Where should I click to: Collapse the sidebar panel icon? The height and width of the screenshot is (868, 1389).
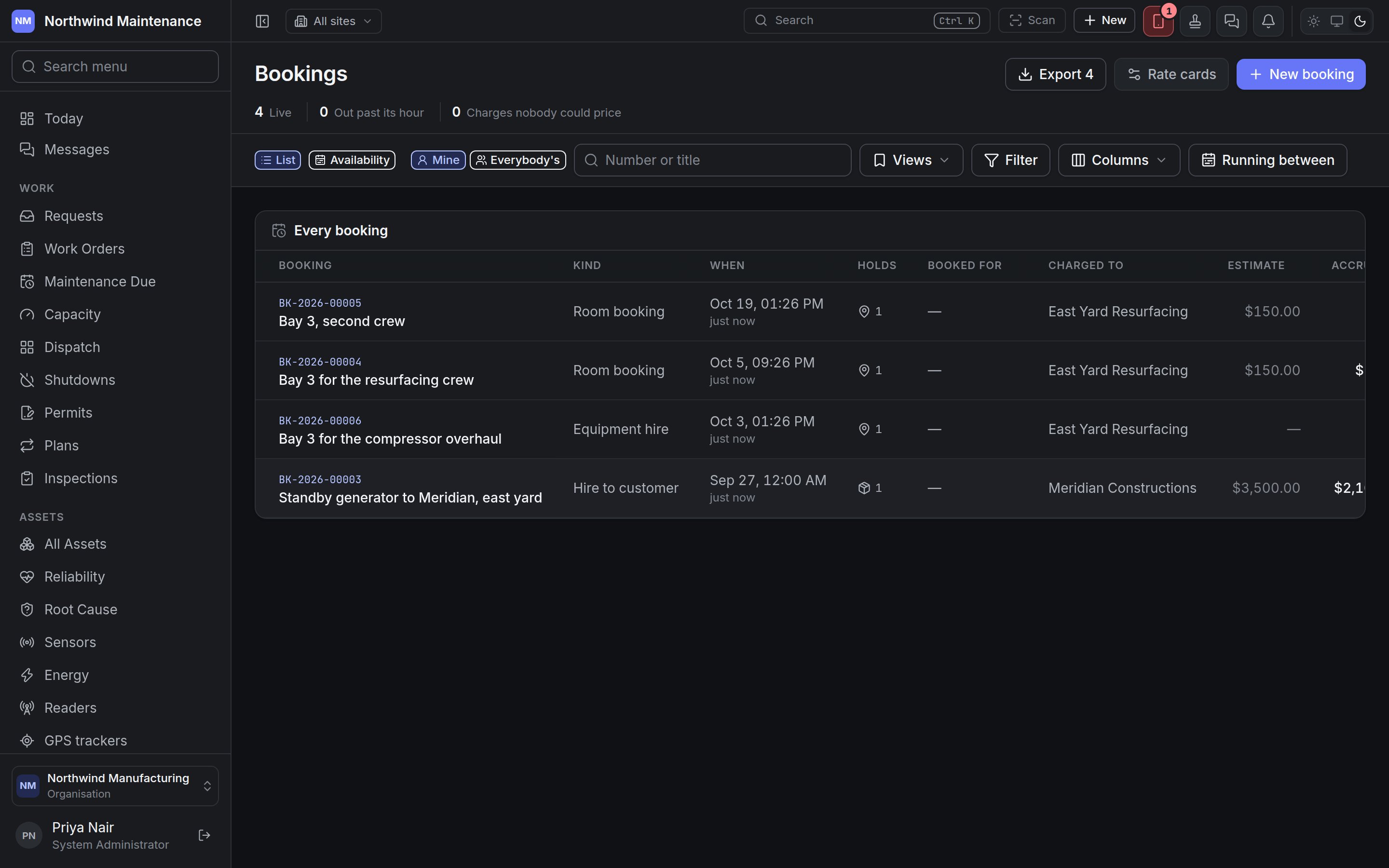pyautogui.click(x=262, y=21)
